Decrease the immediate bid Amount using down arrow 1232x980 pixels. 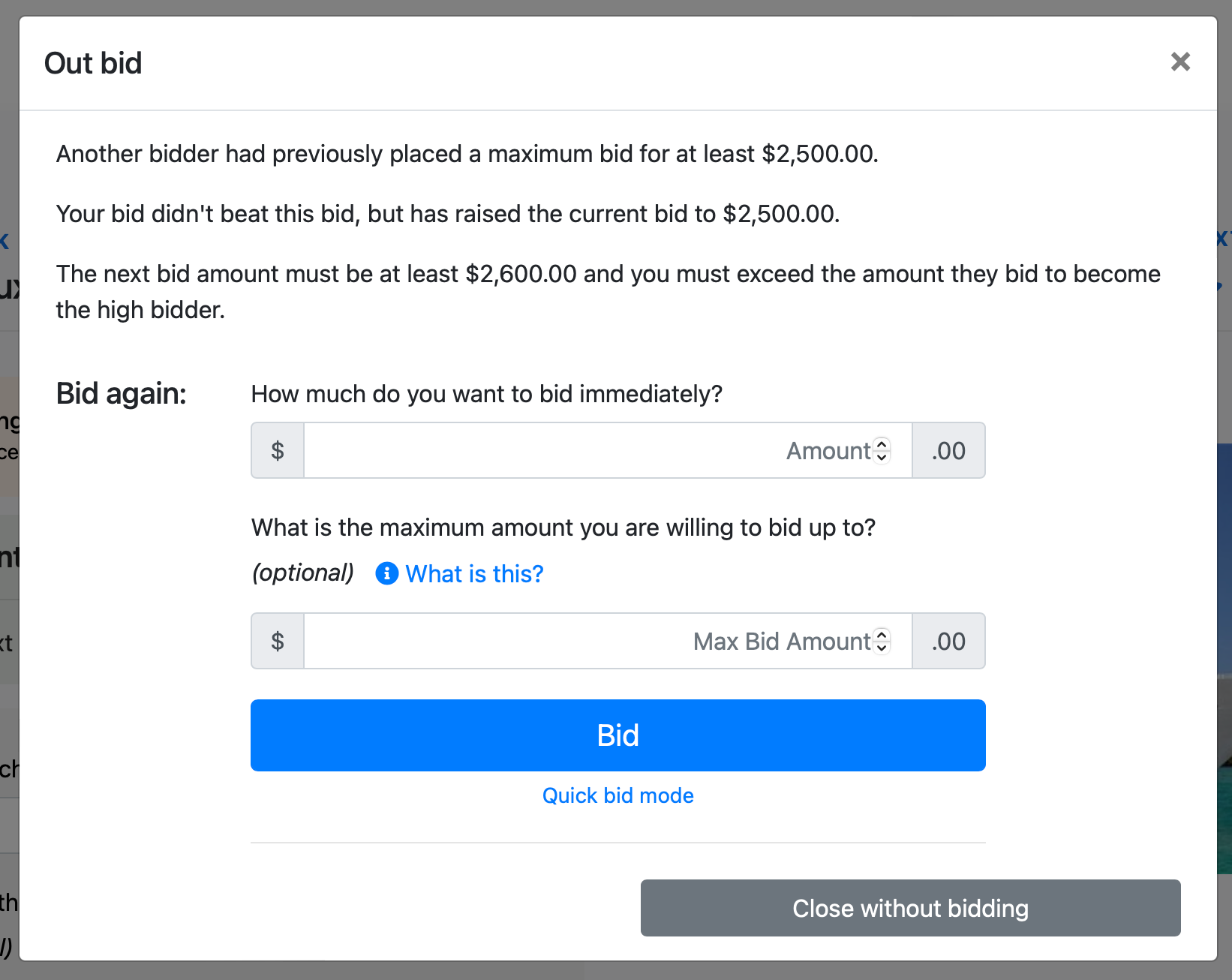(x=882, y=456)
